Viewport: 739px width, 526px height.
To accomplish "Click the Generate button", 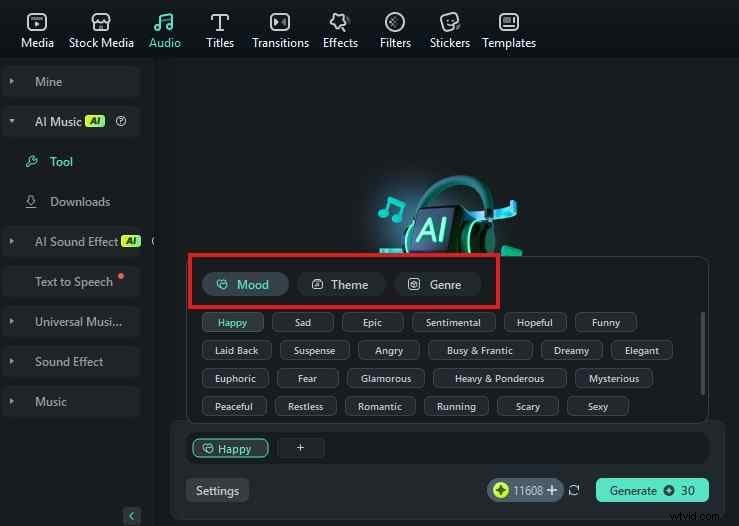I will [x=652, y=491].
